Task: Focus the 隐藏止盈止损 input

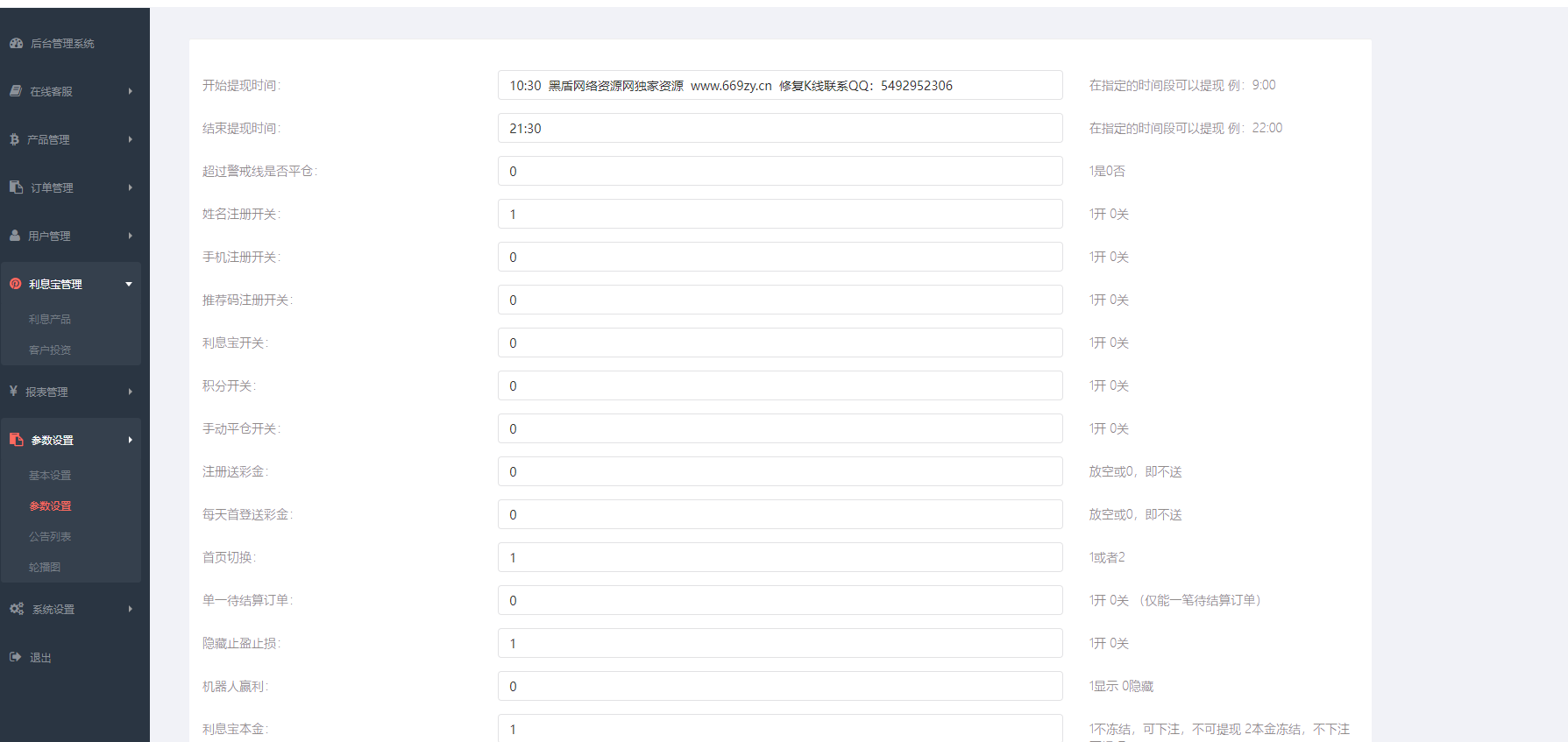Action: click(780, 643)
